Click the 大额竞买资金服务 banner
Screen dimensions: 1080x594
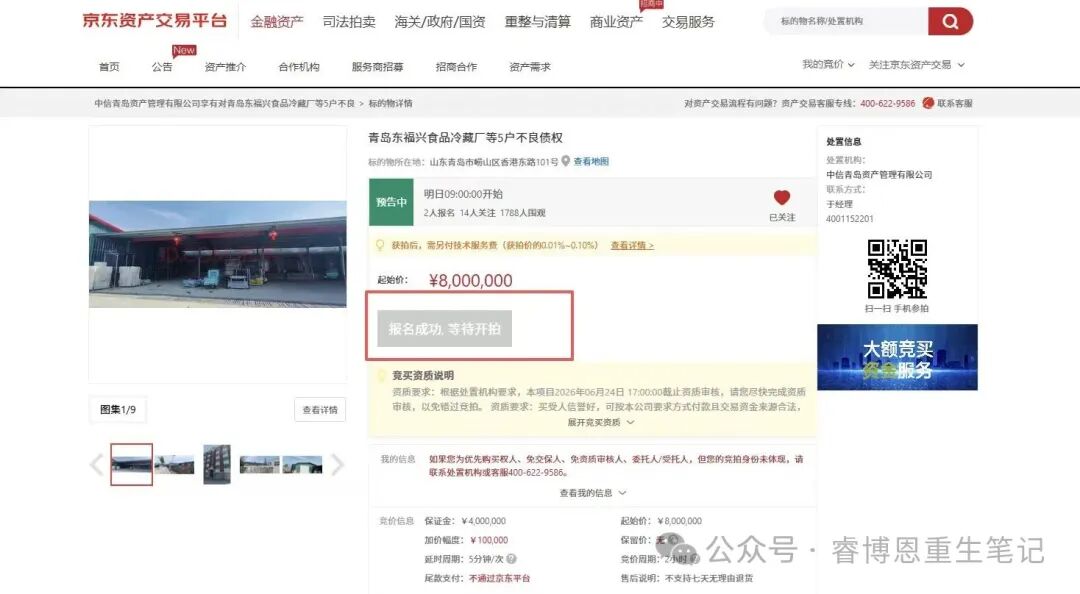[x=897, y=357]
